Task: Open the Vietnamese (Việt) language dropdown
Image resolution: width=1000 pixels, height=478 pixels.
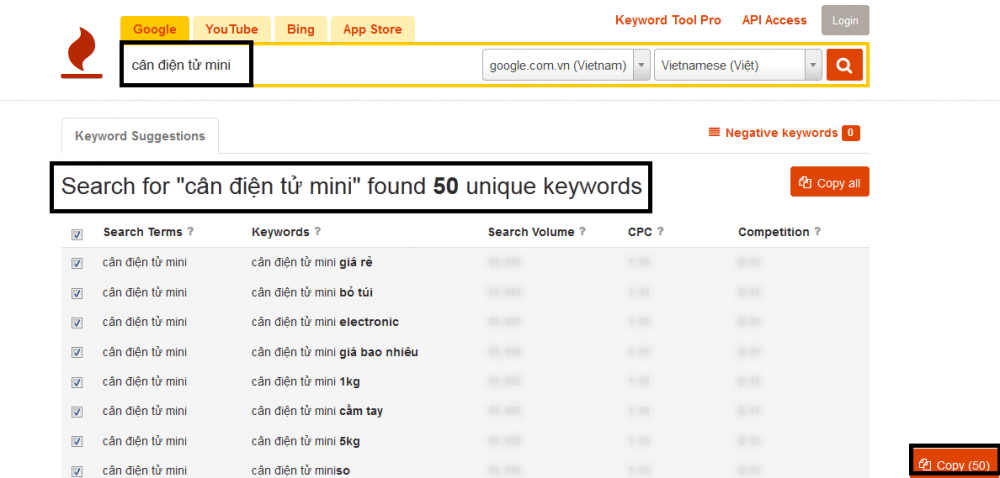Action: pos(738,65)
